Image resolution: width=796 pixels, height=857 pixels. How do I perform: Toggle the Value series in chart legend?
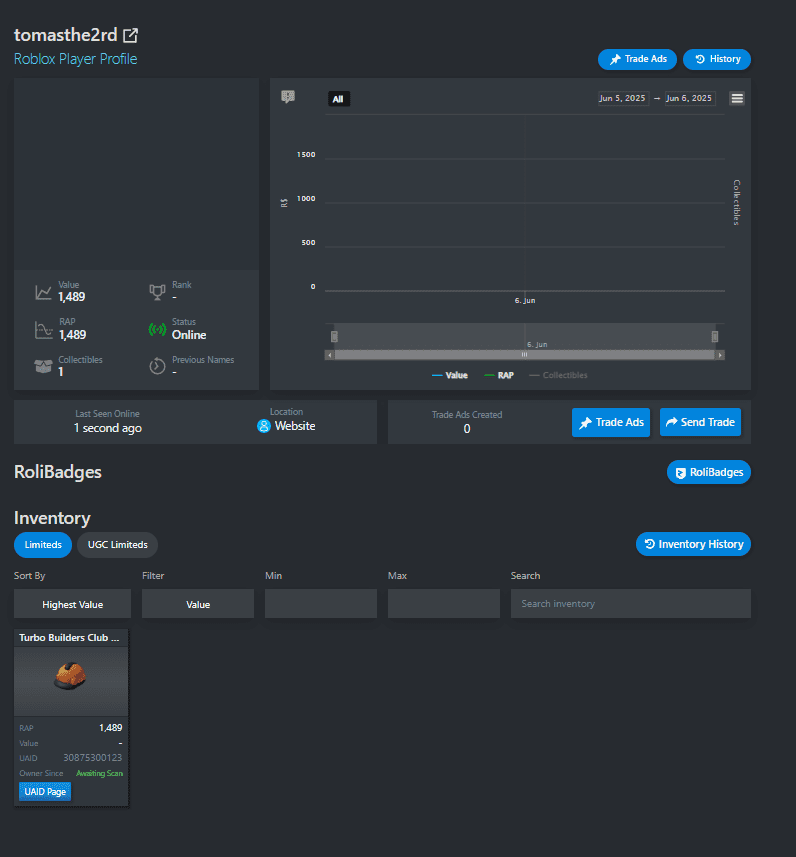[450, 375]
